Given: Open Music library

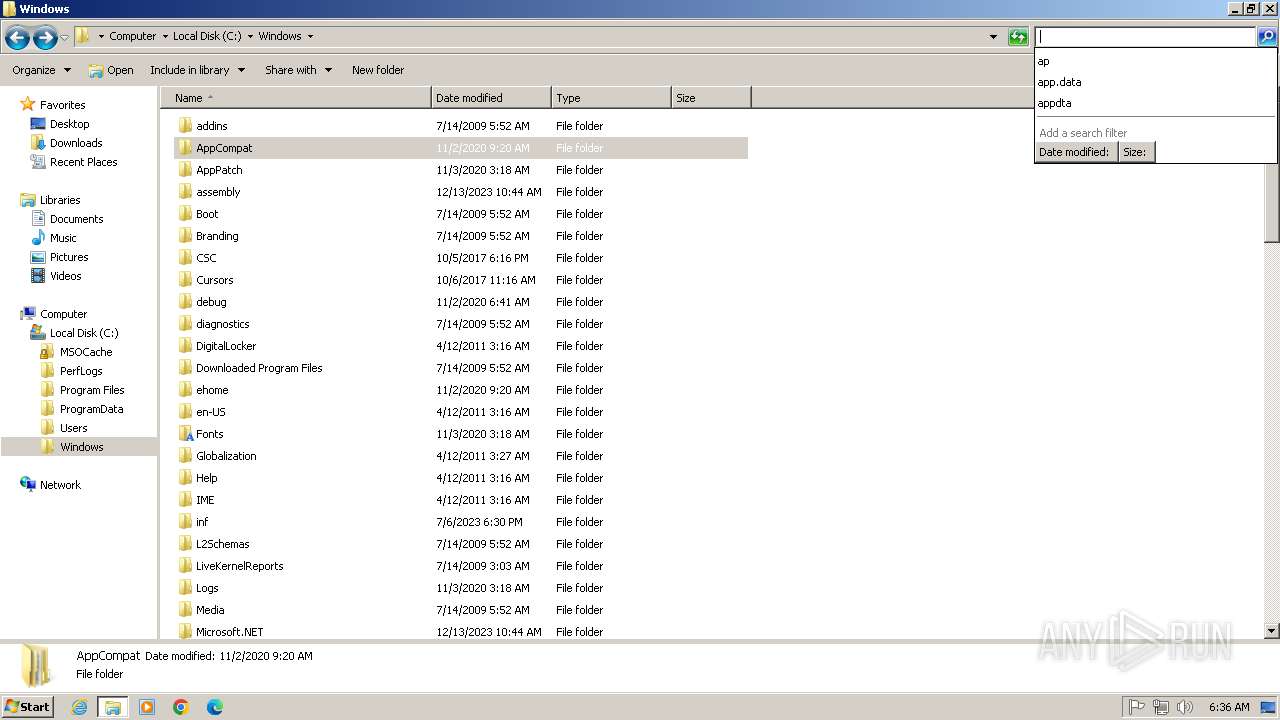Looking at the screenshot, I should 63,238.
